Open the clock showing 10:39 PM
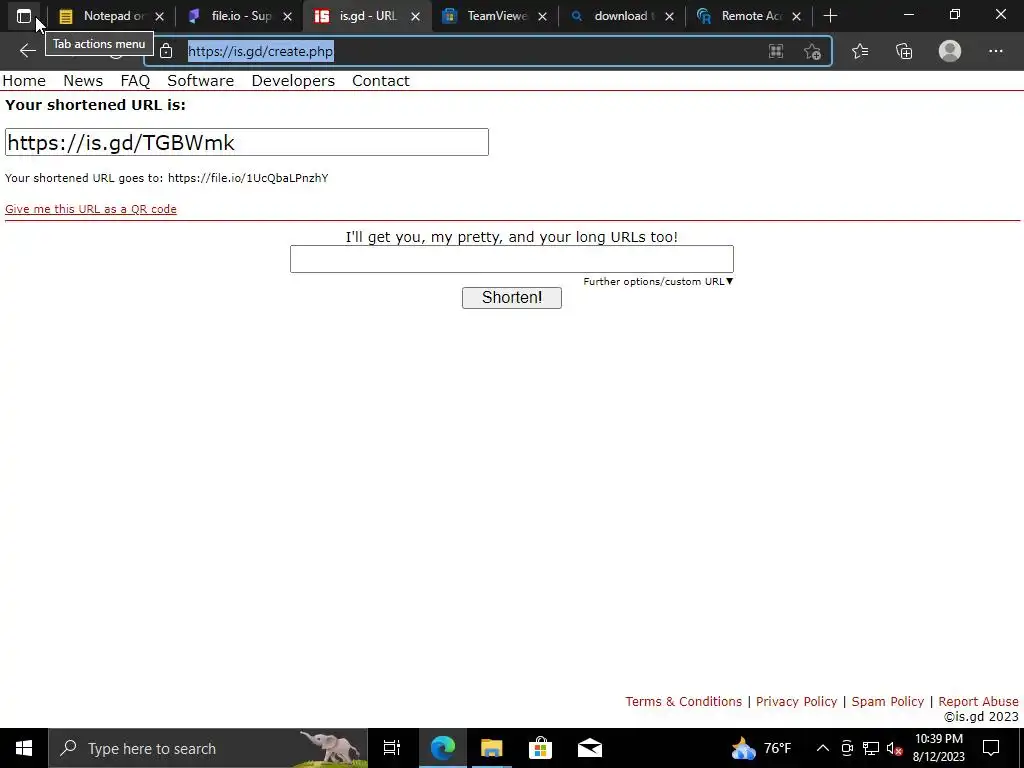This screenshot has width=1024, height=768. 938,748
